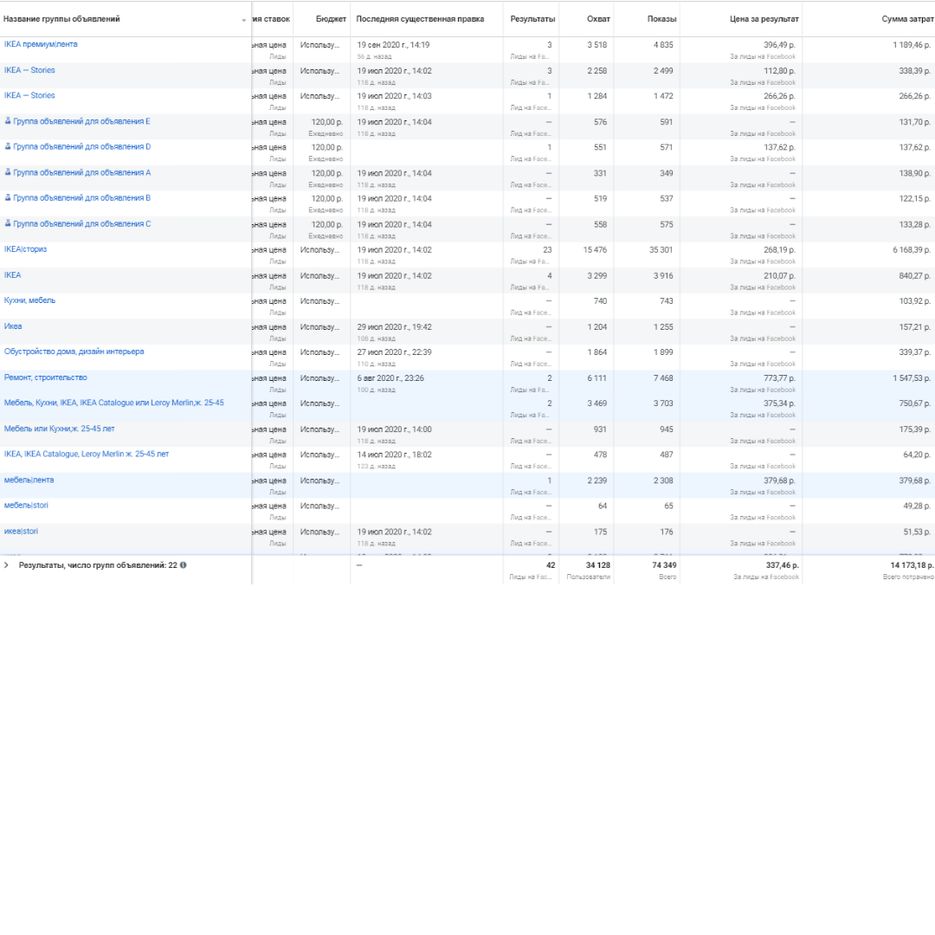Open IKEA — Stories with 1 284 reach
The image size is (935, 935).
click(29, 95)
